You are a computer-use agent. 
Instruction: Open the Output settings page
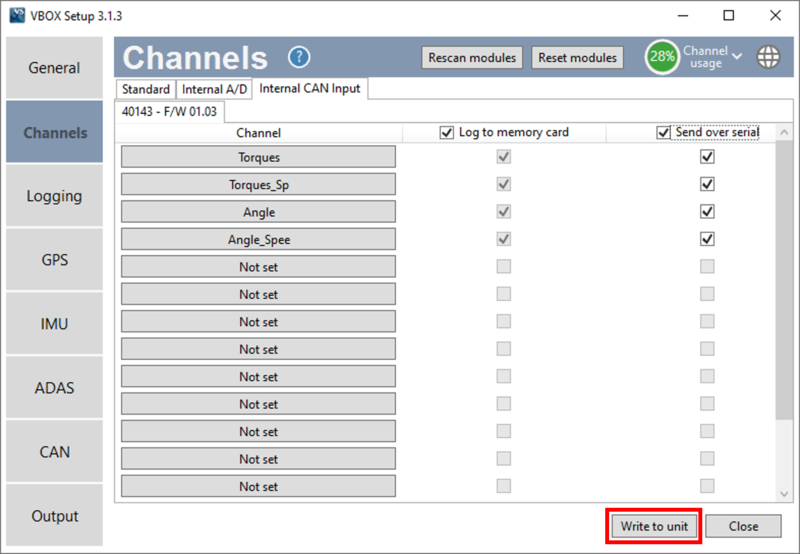click(x=54, y=515)
